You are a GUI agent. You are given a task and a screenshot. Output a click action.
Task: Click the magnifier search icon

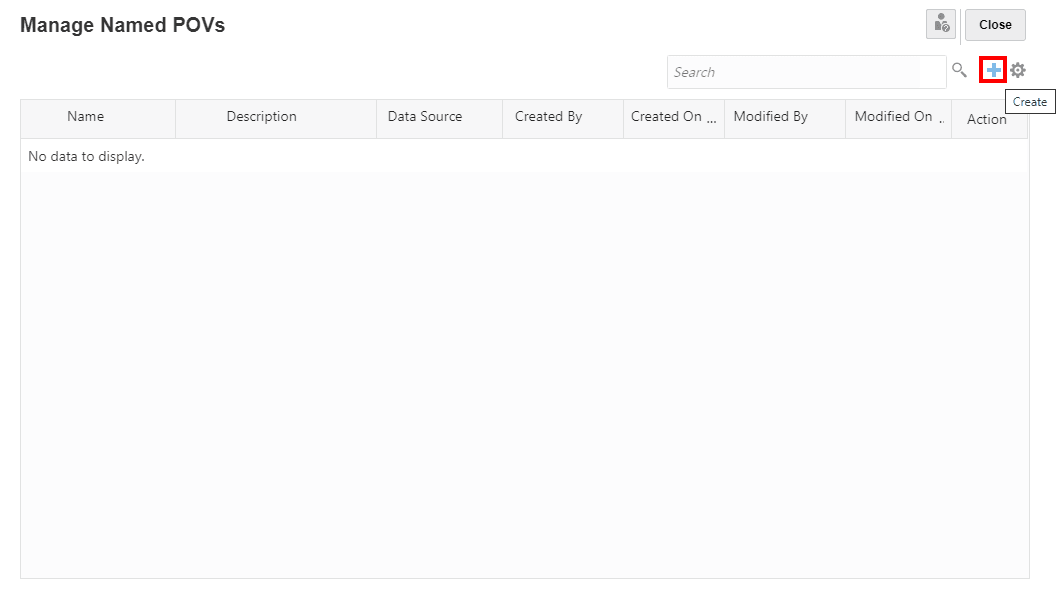click(x=959, y=70)
